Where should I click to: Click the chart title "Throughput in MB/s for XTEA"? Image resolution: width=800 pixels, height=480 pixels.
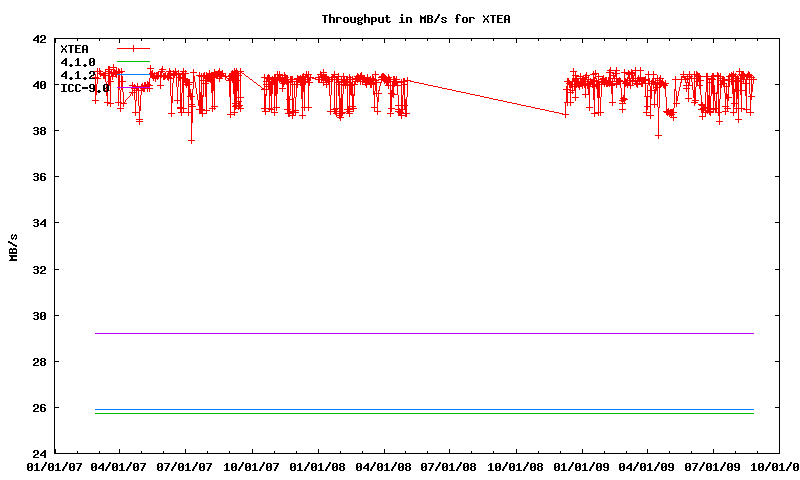[x=419, y=19]
